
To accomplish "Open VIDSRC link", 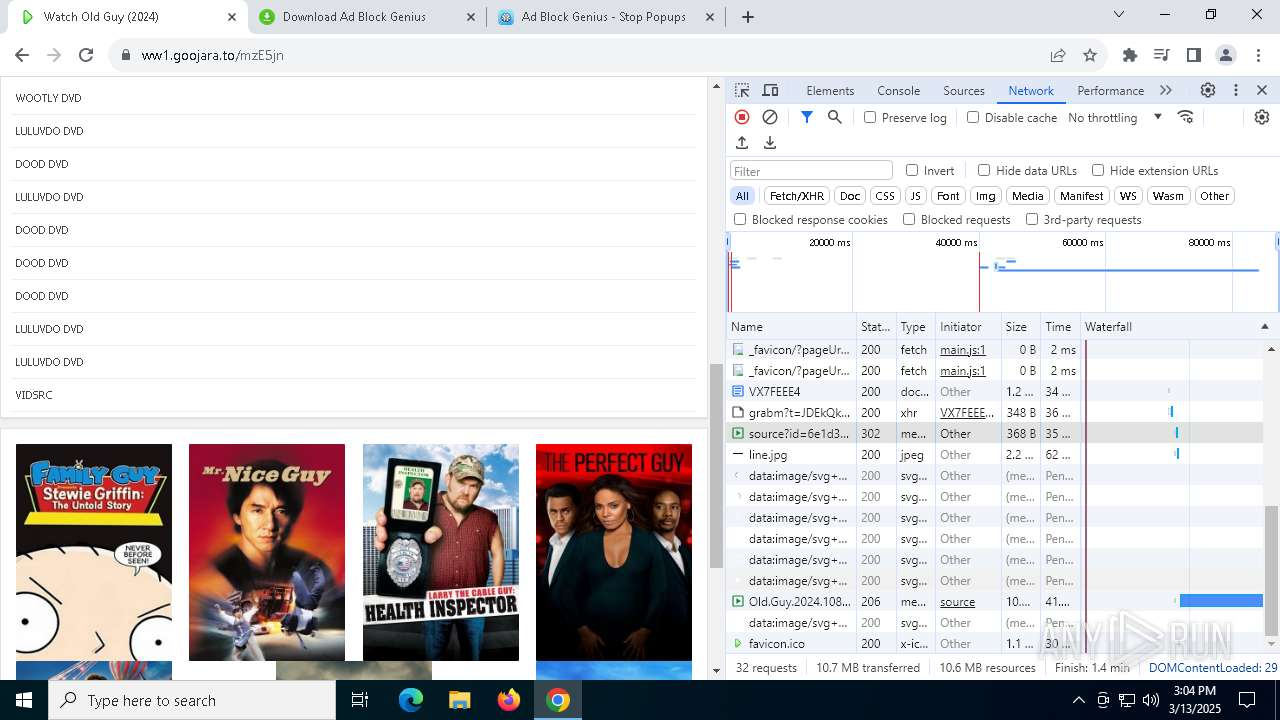I will pyautogui.click(x=34, y=395).
